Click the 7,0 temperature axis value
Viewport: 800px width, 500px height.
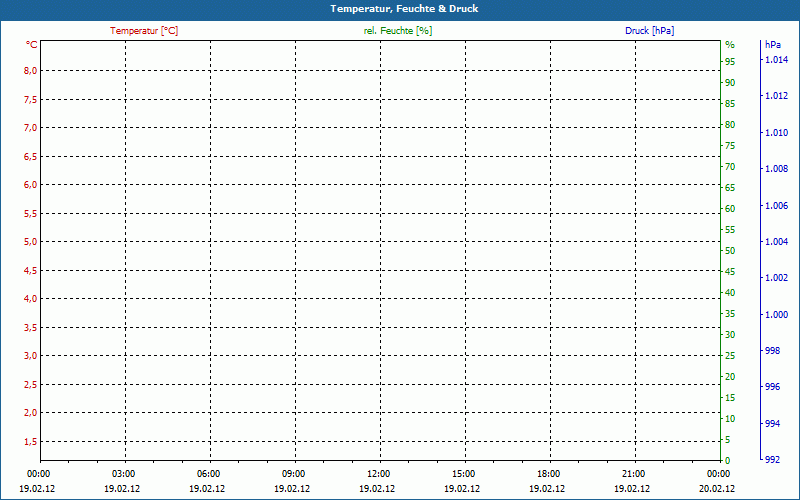(x=31, y=128)
